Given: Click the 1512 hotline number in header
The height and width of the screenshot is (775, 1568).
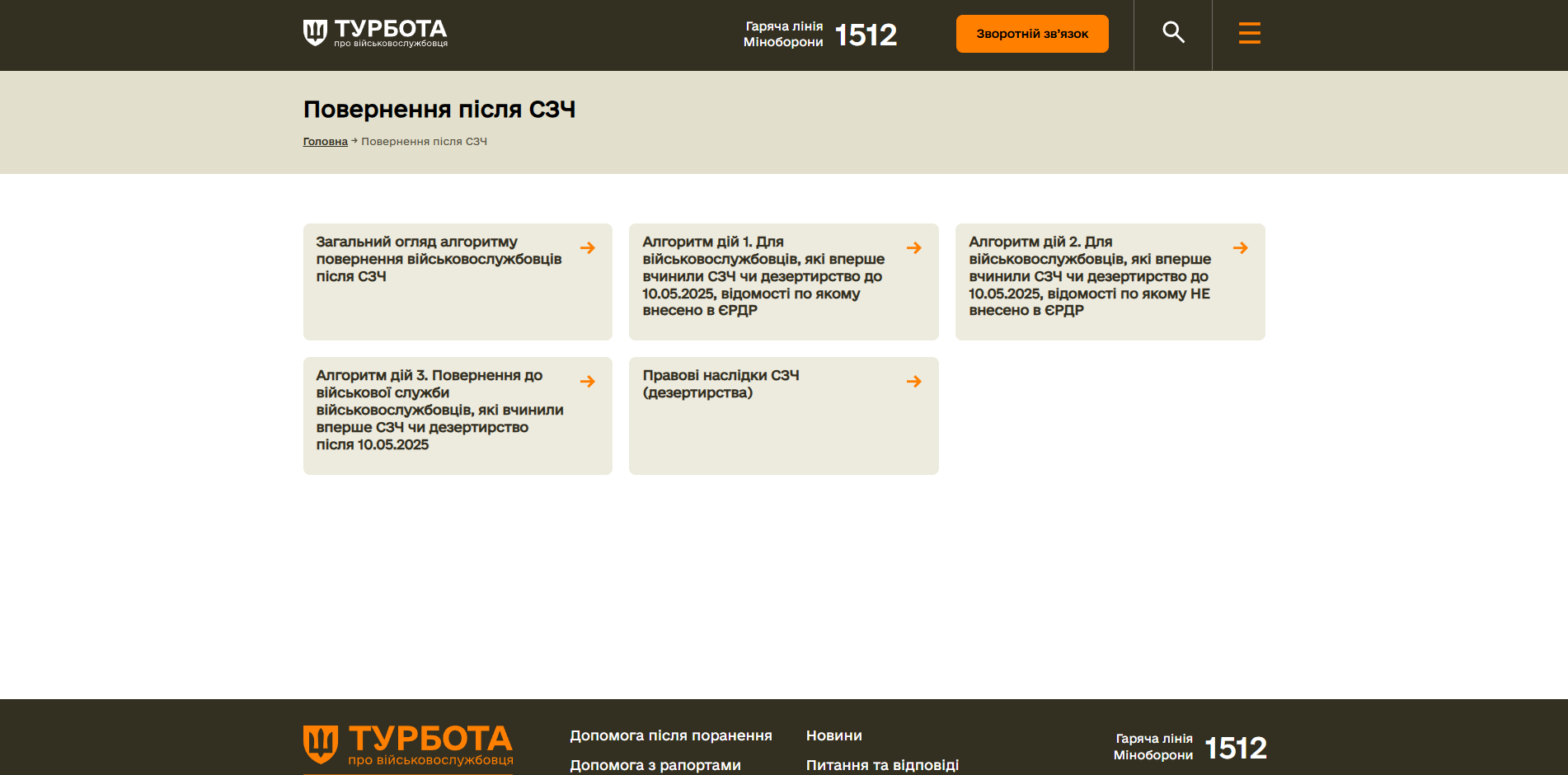Looking at the screenshot, I should [x=866, y=35].
